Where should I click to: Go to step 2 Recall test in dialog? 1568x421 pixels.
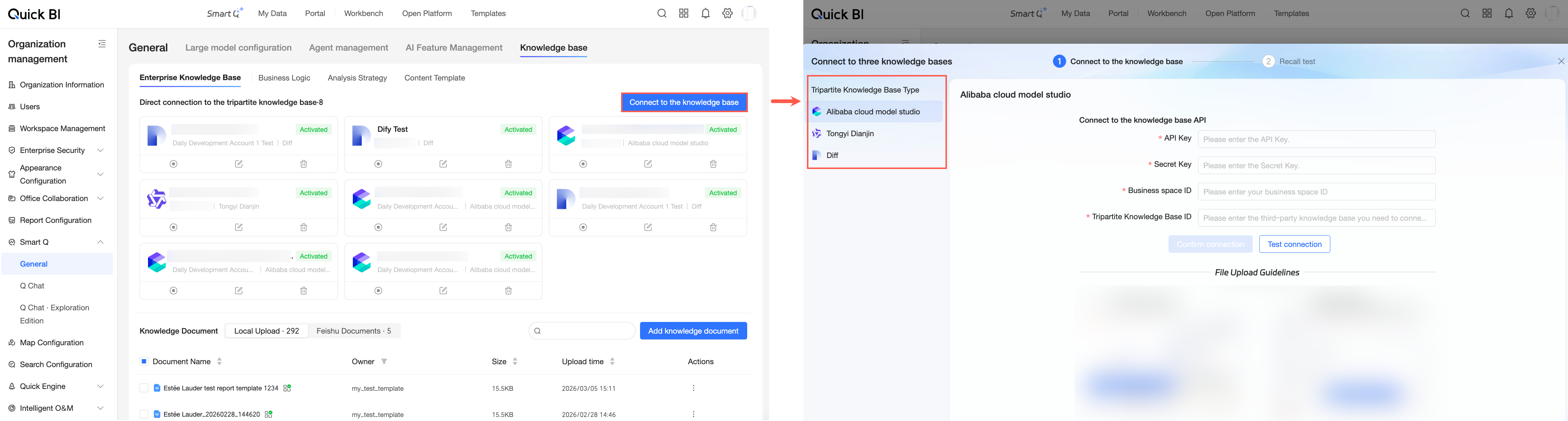coord(1289,62)
